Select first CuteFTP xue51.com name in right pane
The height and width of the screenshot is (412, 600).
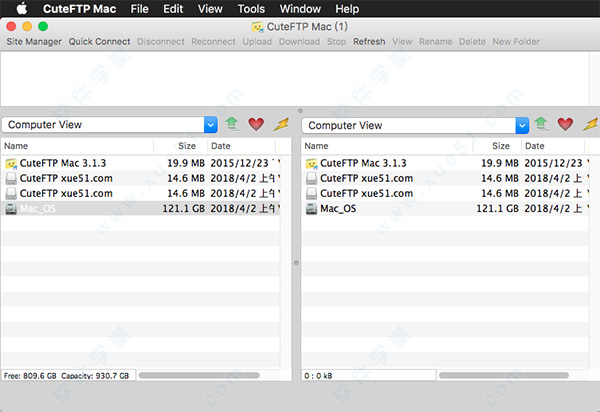click(x=367, y=178)
